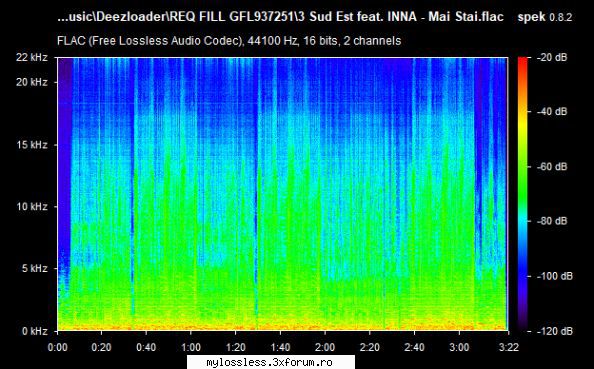594x369 pixels.
Task: Click the '1:00' time axis label
Action: tap(191, 347)
